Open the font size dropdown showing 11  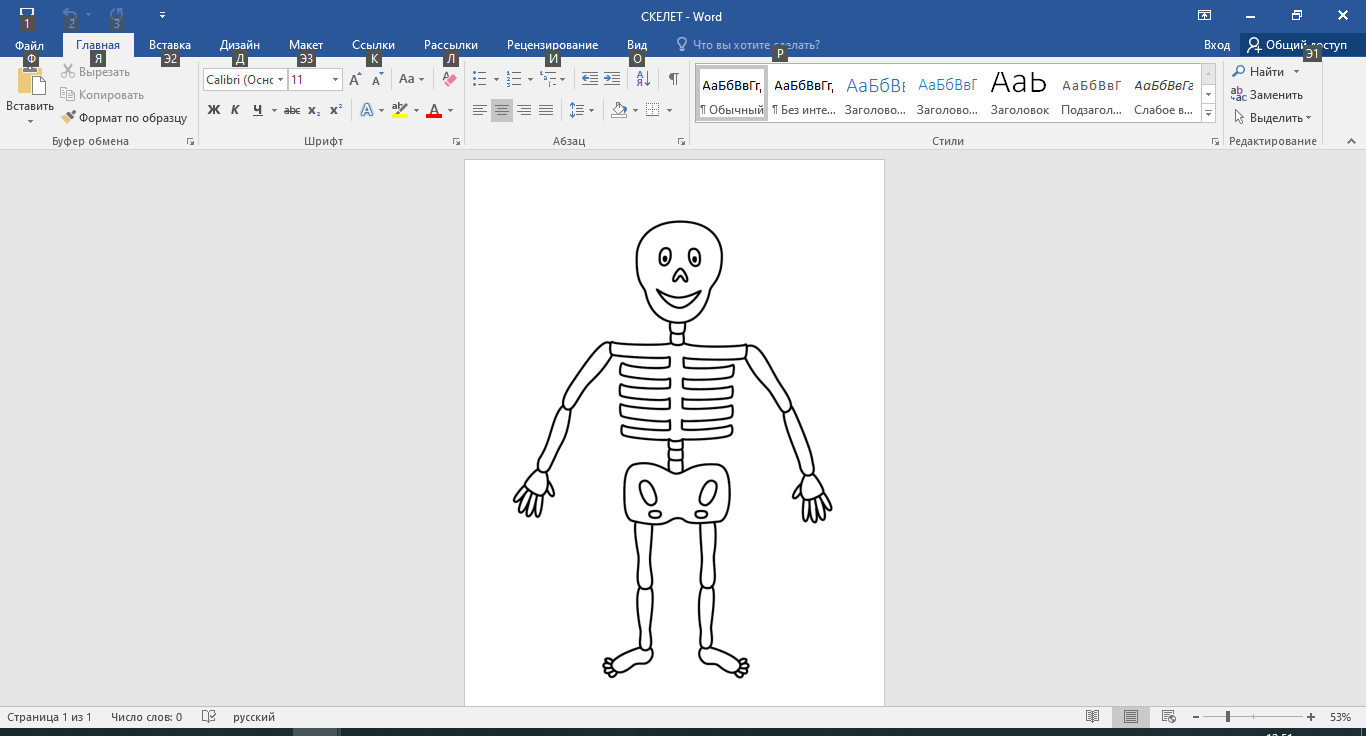[x=335, y=79]
